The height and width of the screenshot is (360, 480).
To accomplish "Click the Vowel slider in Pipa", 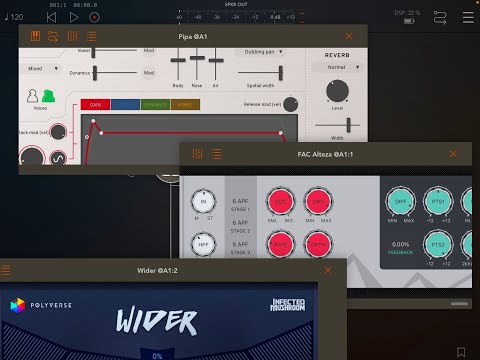I will pyautogui.click(x=114, y=51).
